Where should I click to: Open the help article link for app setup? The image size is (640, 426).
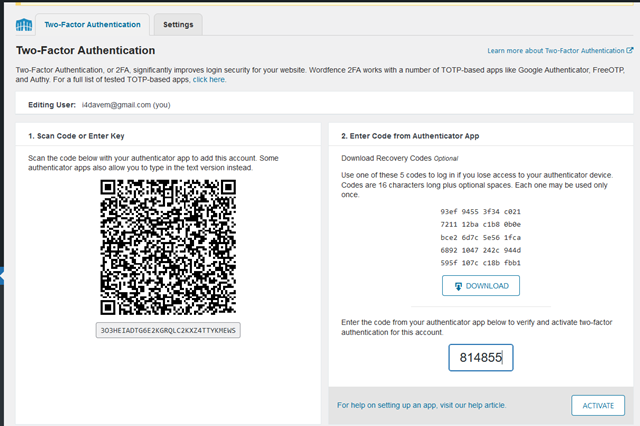pyautogui.click(x=422, y=405)
